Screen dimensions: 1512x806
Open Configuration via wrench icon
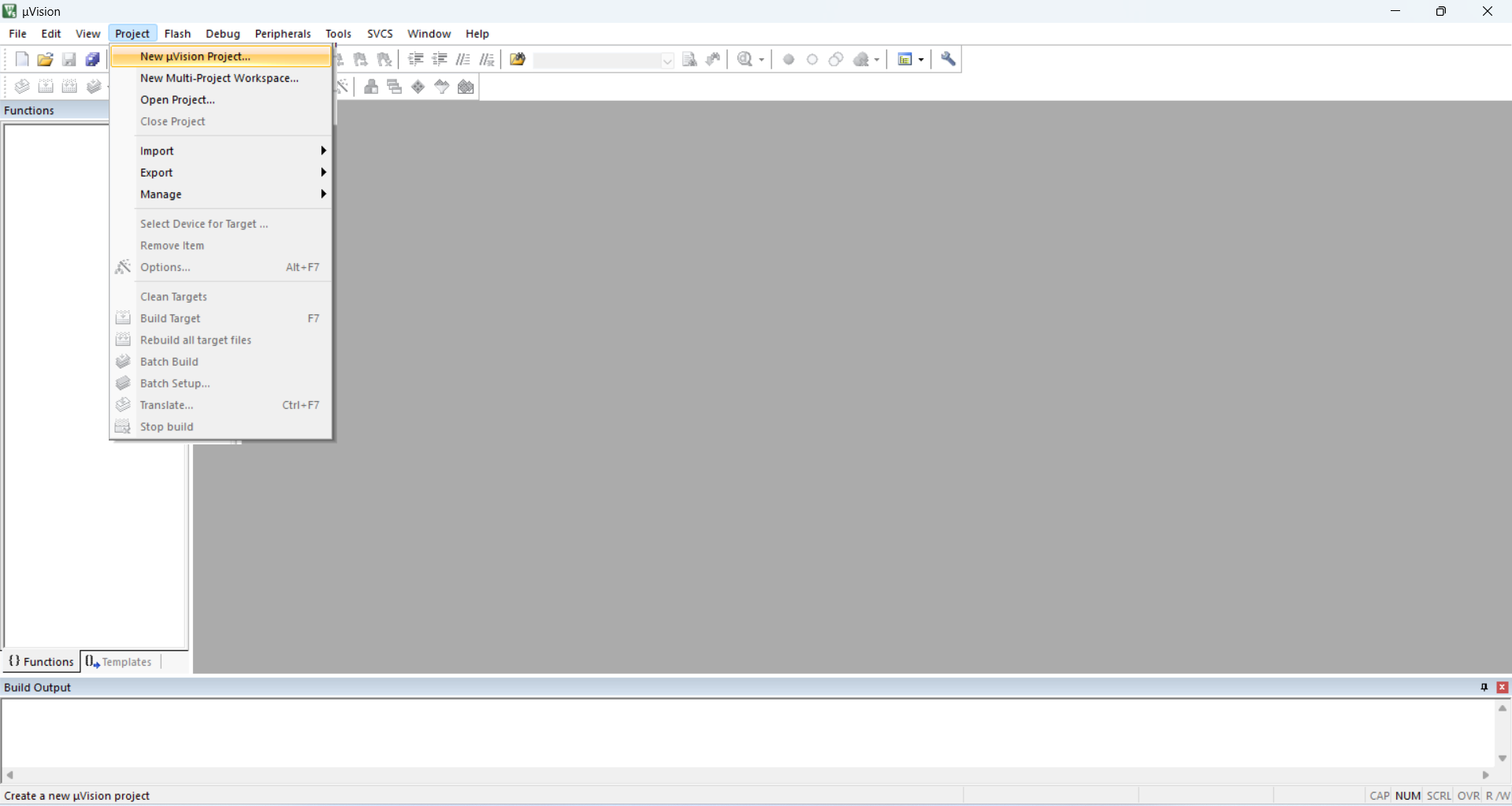pos(949,59)
